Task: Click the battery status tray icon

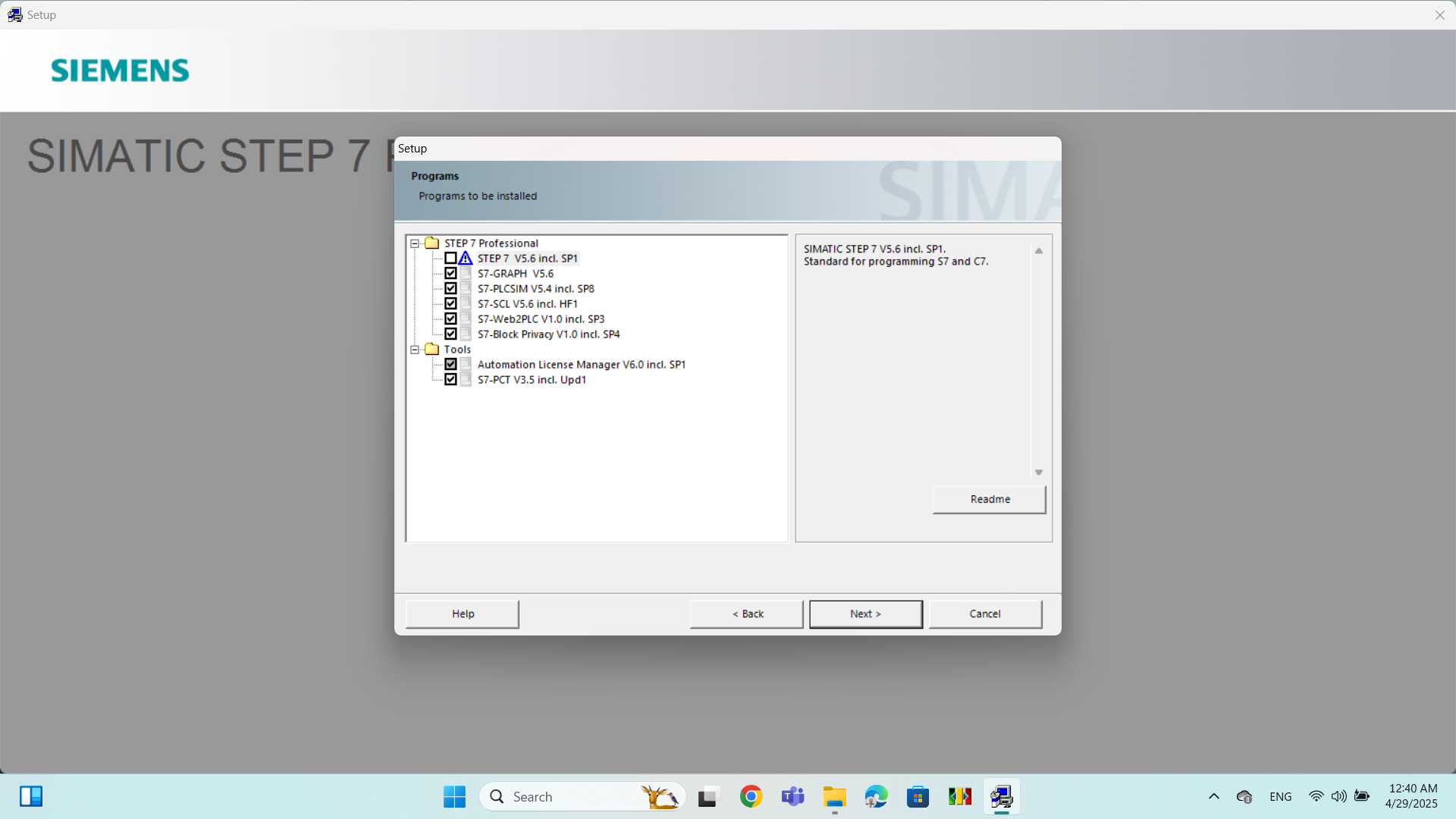Action: [x=1362, y=797]
